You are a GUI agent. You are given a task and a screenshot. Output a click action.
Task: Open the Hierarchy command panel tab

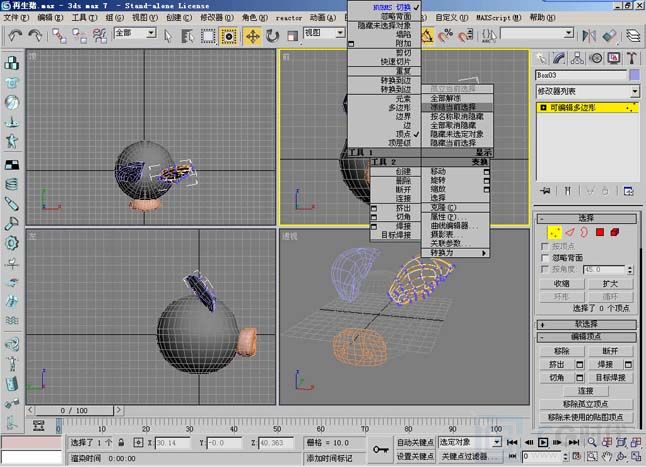click(577, 58)
